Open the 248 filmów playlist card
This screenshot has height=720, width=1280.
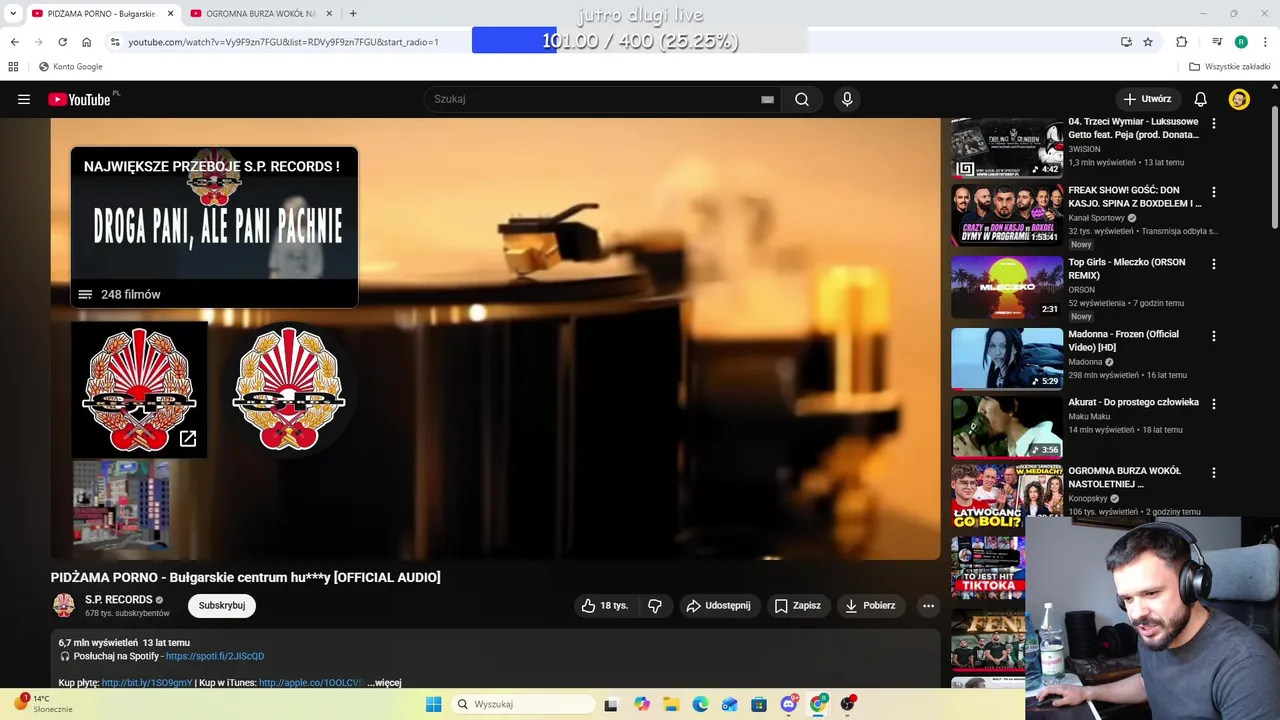214,227
